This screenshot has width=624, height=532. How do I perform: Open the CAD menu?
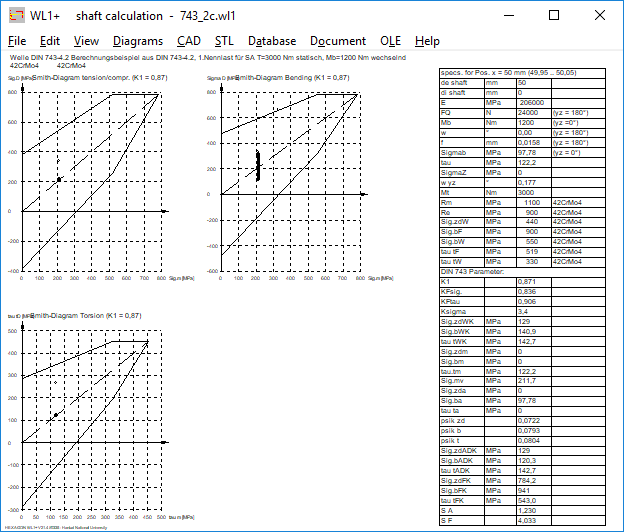(x=188, y=41)
